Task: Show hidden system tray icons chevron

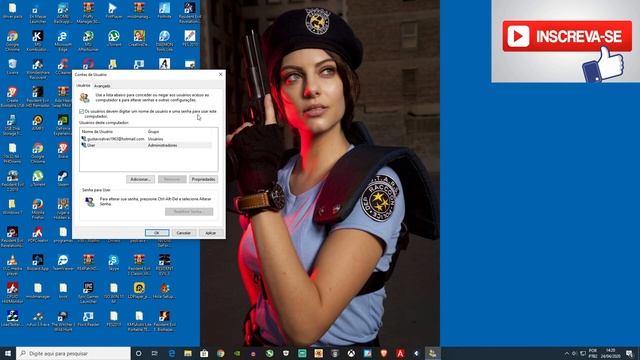Action: 567,353
